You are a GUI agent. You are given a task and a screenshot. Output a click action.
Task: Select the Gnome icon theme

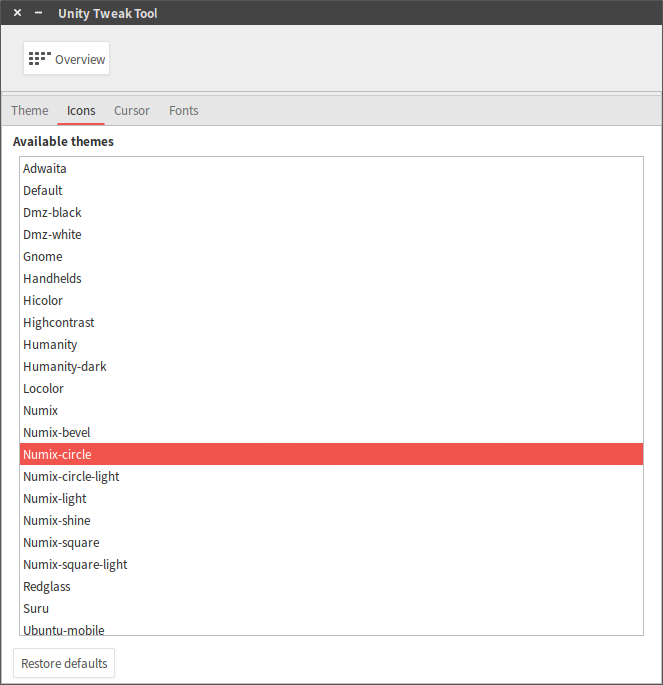(x=332, y=256)
